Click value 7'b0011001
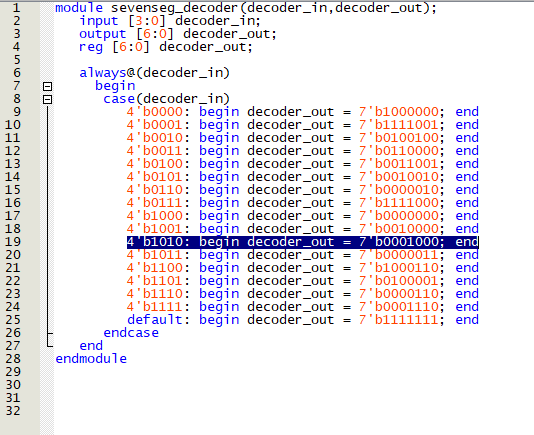 (x=399, y=164)
